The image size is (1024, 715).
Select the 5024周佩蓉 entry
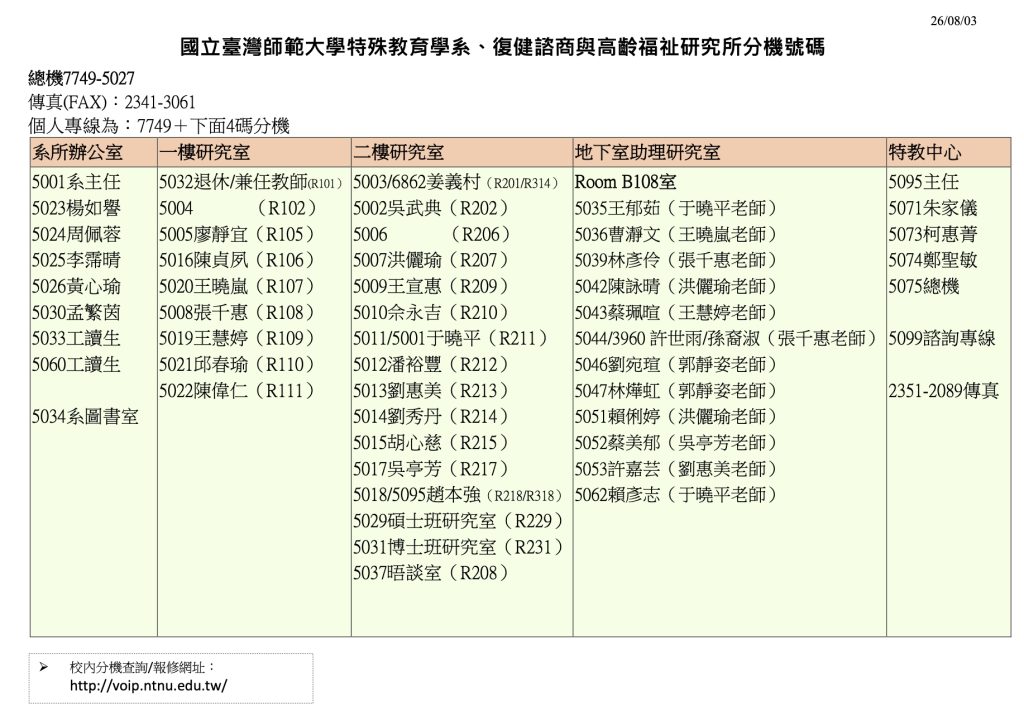click(76, 234)
